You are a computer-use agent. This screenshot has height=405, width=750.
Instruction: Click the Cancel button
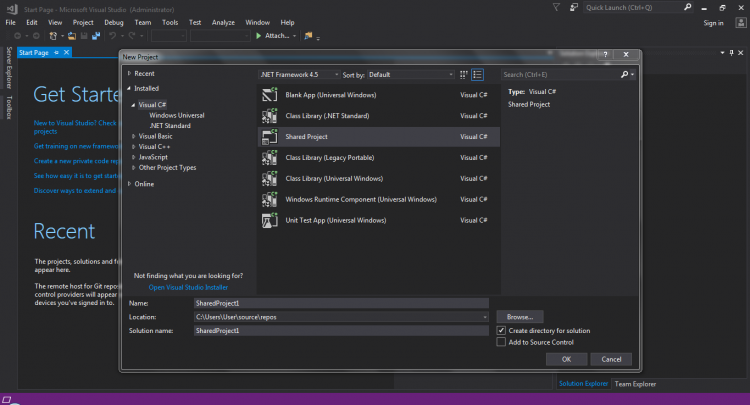611,359
